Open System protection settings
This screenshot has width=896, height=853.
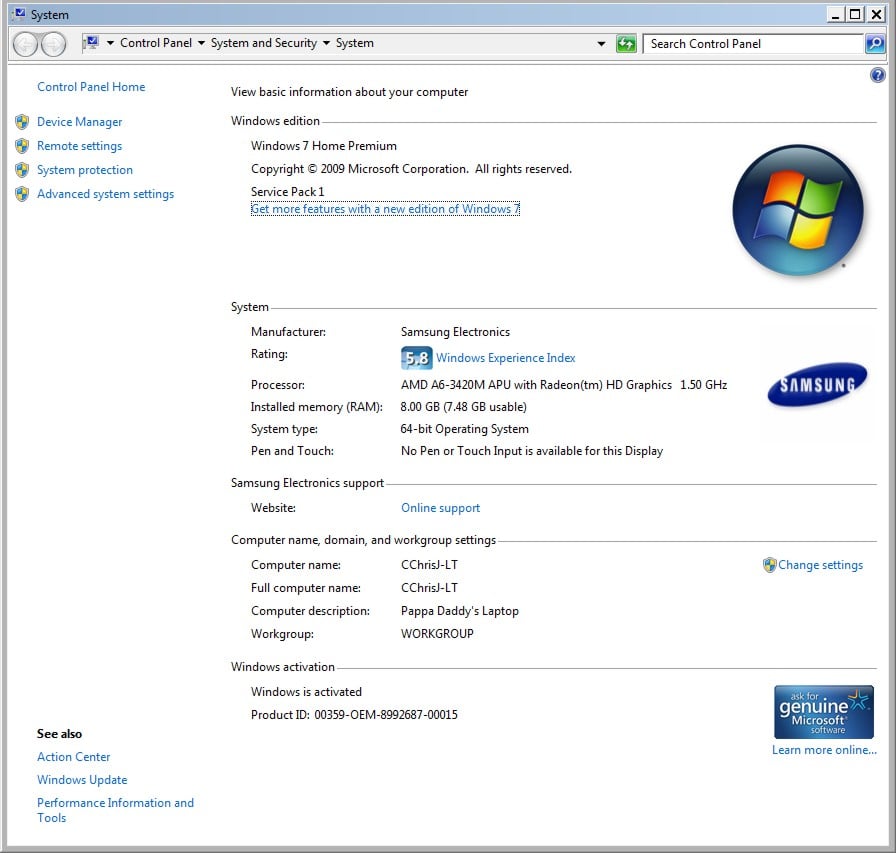(85, 170)
